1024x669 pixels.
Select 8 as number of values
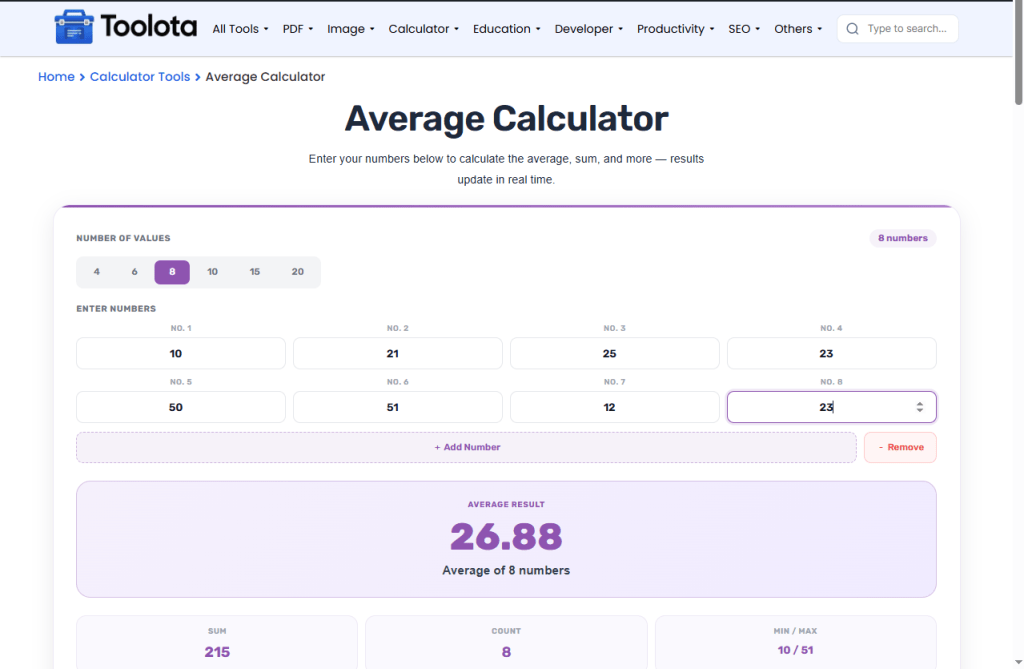[x=172, y=272]
